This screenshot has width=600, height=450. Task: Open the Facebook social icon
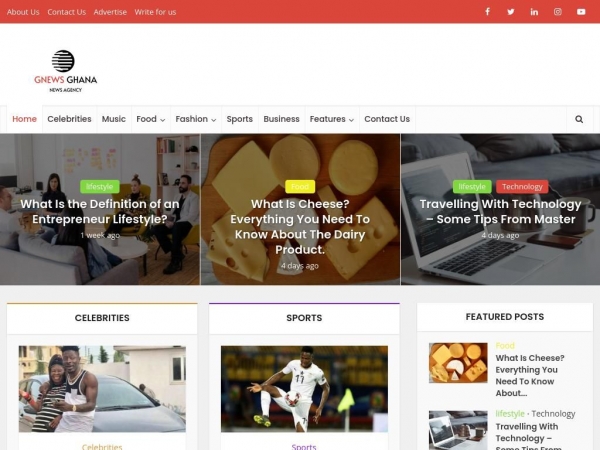(488, 12)
